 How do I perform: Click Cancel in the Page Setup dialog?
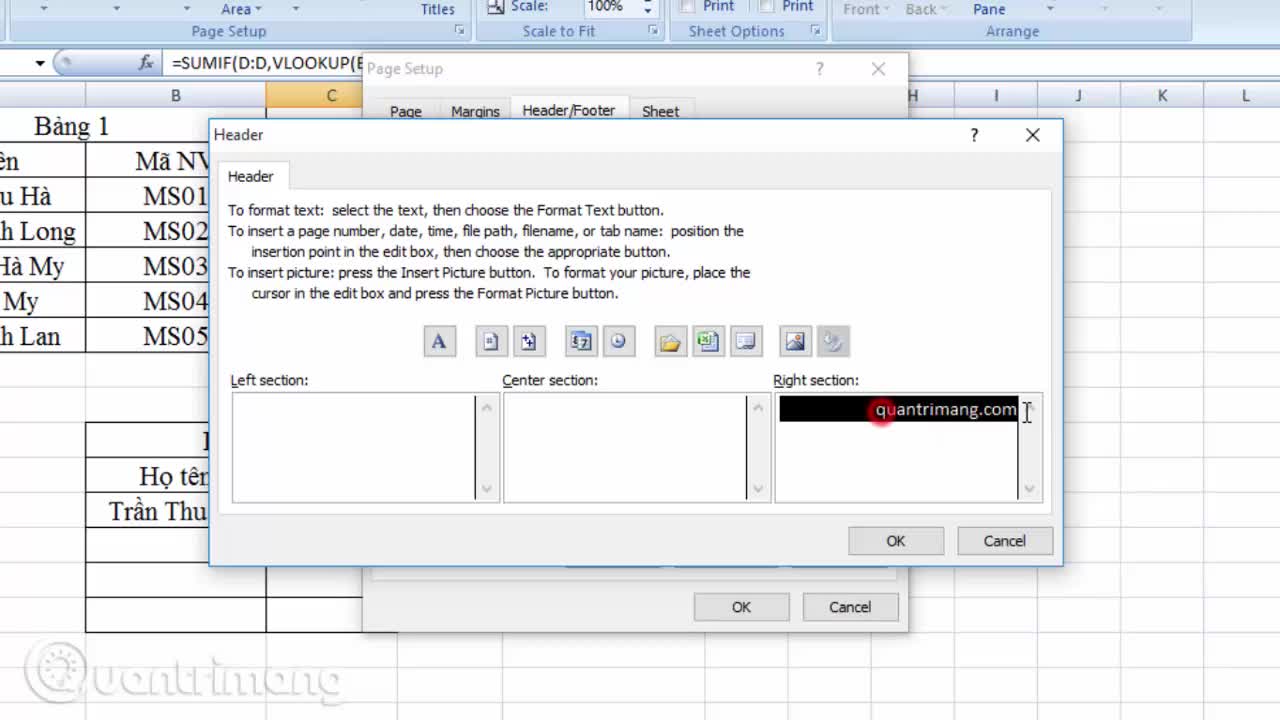coord(850,607)
